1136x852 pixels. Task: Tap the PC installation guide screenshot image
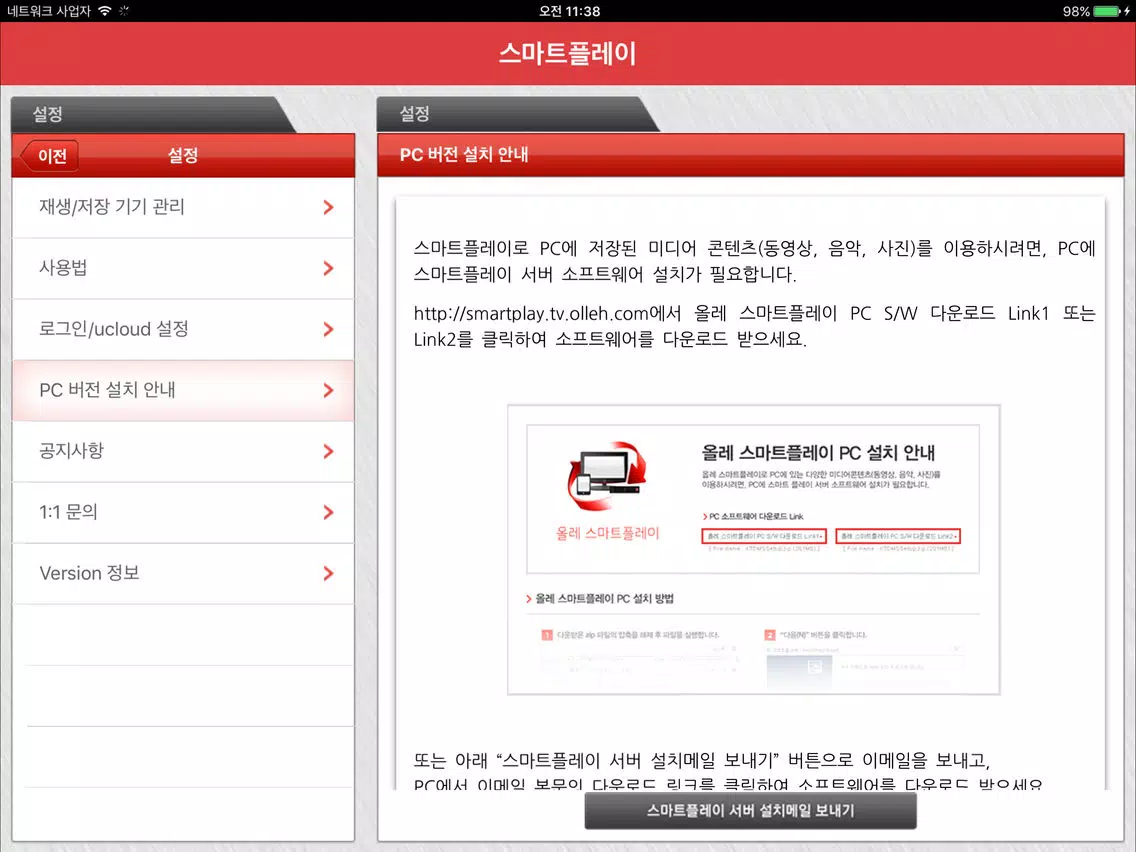(x=753, y=550)
